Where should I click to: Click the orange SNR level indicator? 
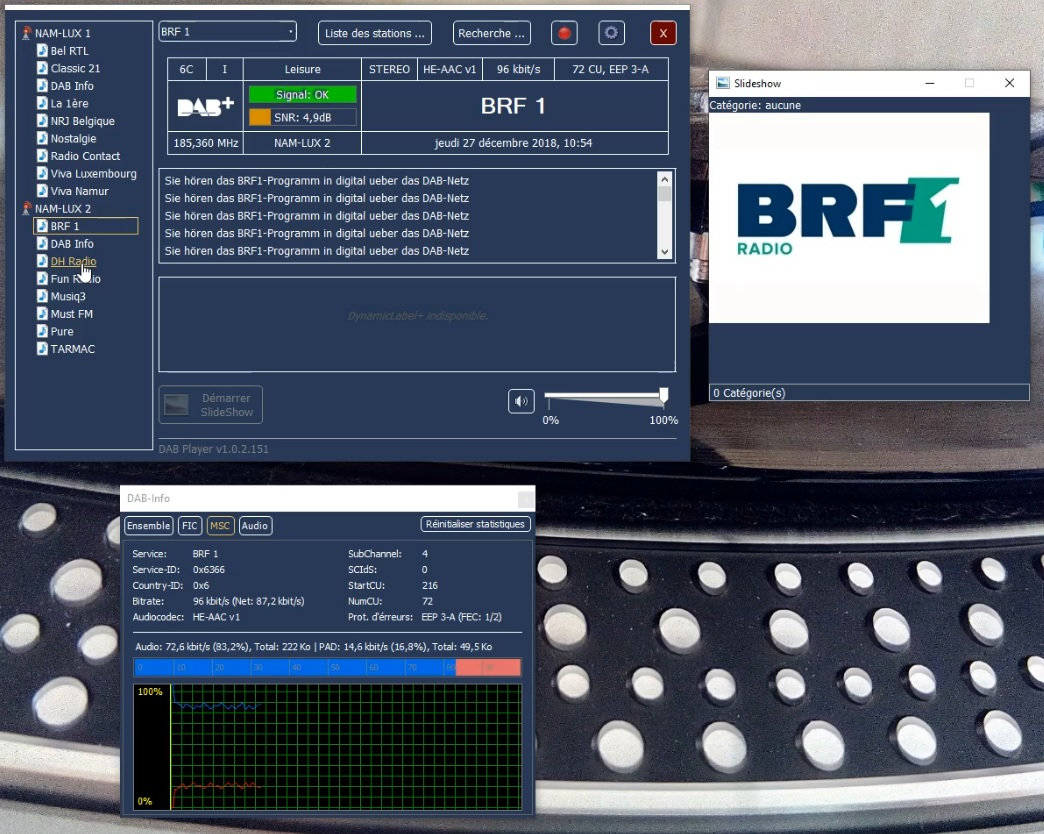tap(260, 117)
